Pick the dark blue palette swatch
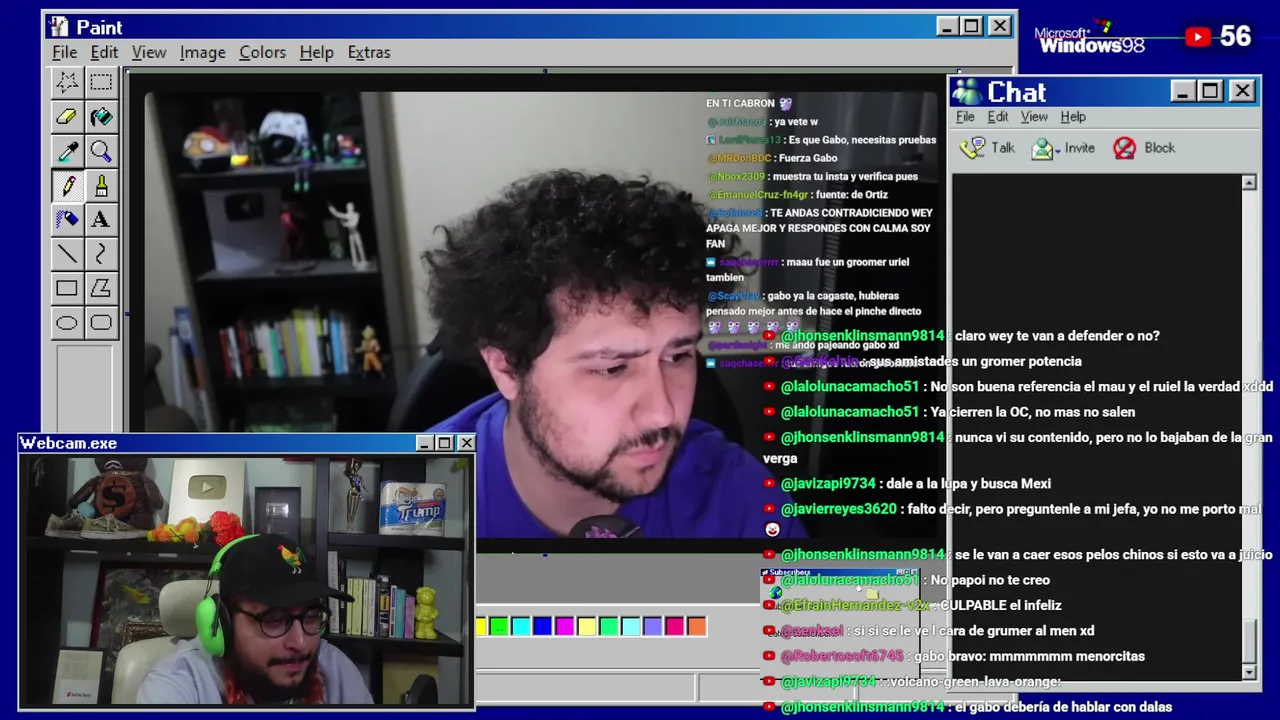Image resolution: width=1280 pixels, height=720 pixels. [x=542, y=627]
